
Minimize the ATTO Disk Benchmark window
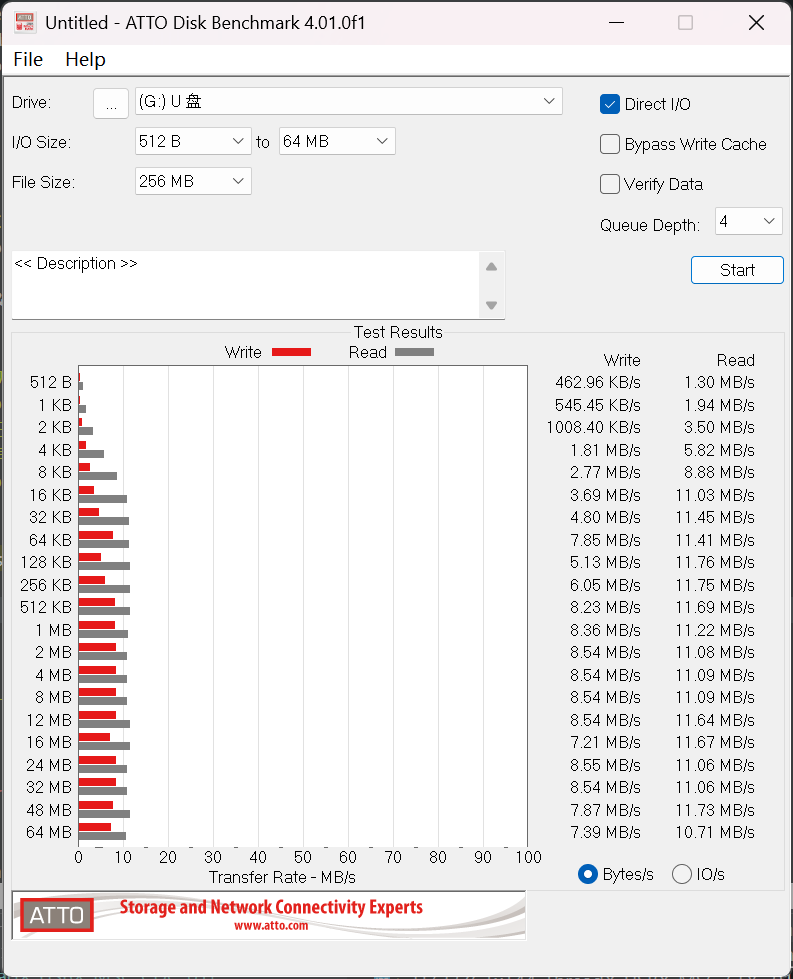616,22
